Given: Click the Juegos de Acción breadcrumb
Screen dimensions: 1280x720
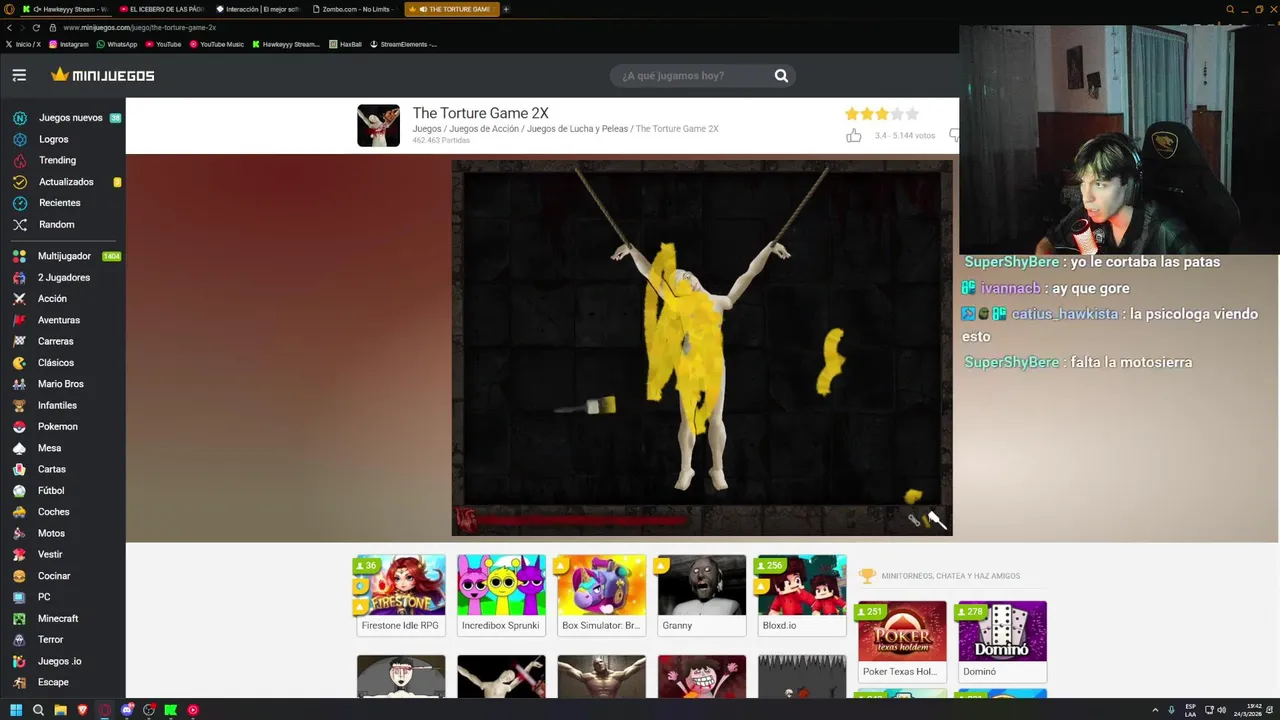Looking at the screenshot, I should (484, 129).
